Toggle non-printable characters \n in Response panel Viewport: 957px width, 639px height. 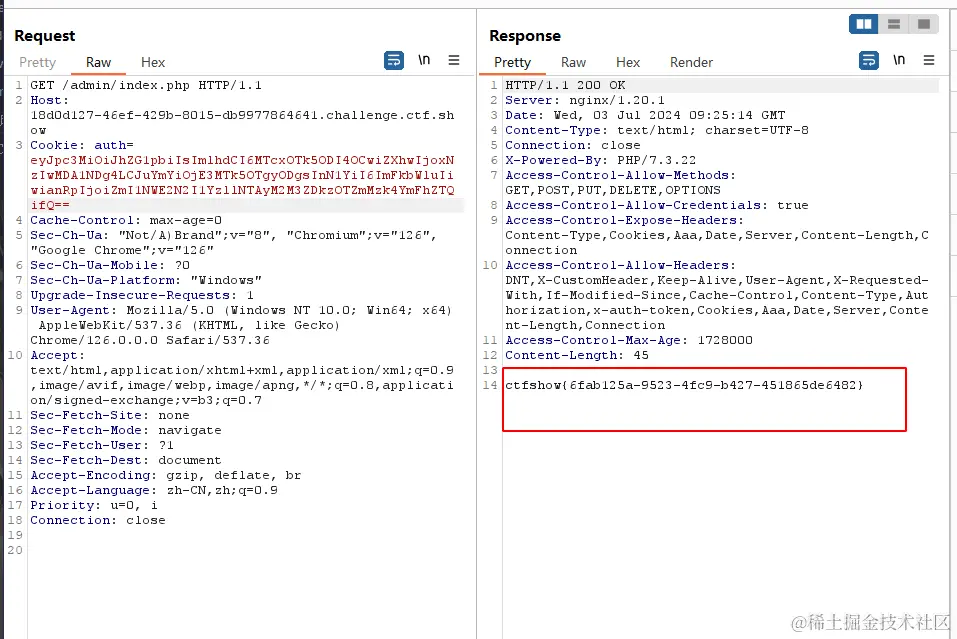(x=899, y=60)
